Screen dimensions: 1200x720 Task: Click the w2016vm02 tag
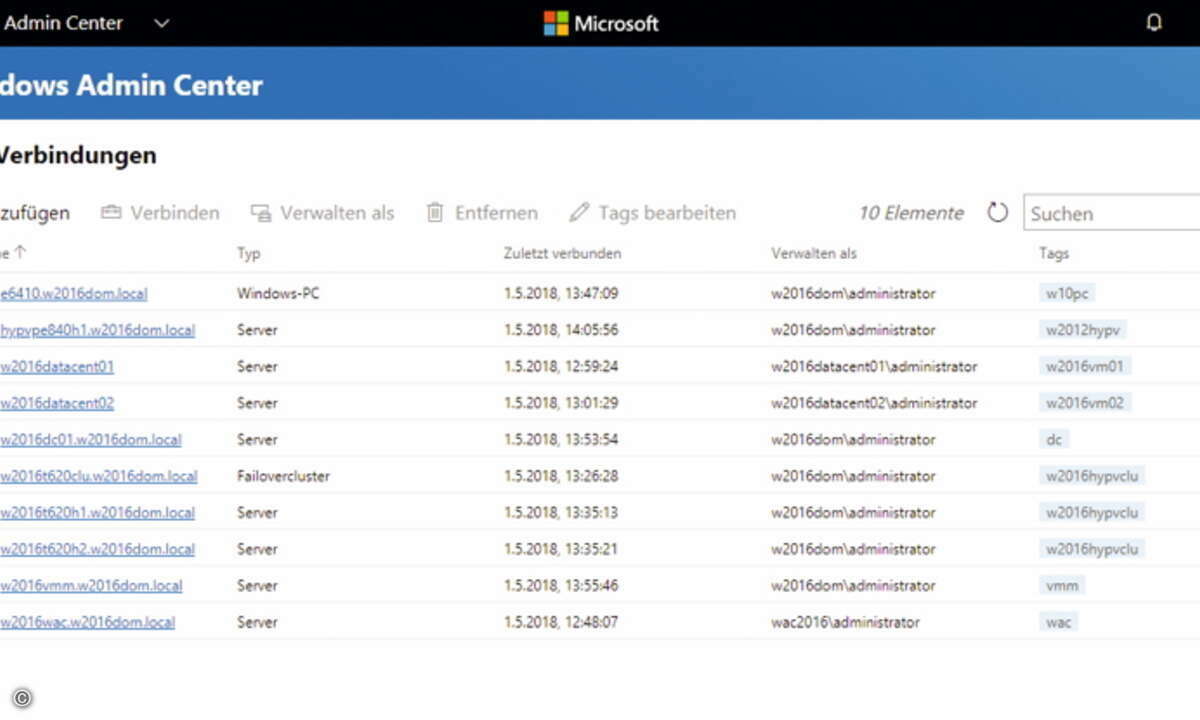click(1085, 403)
